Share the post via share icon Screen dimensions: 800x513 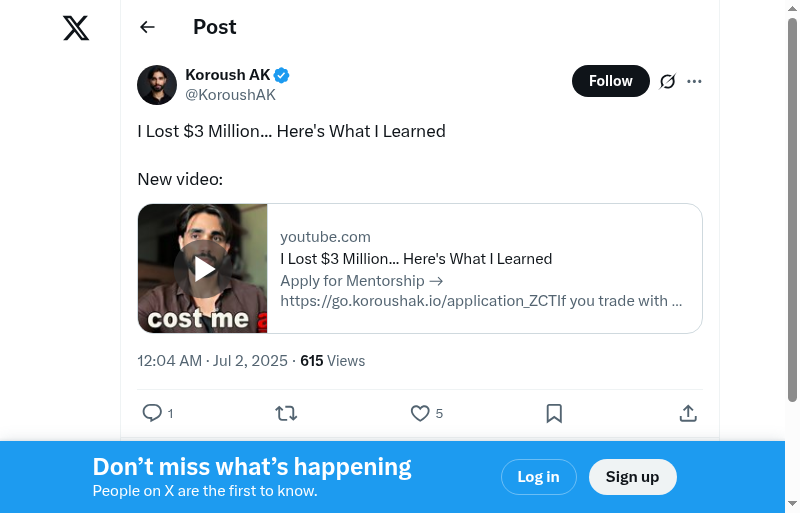coord(688,413)
